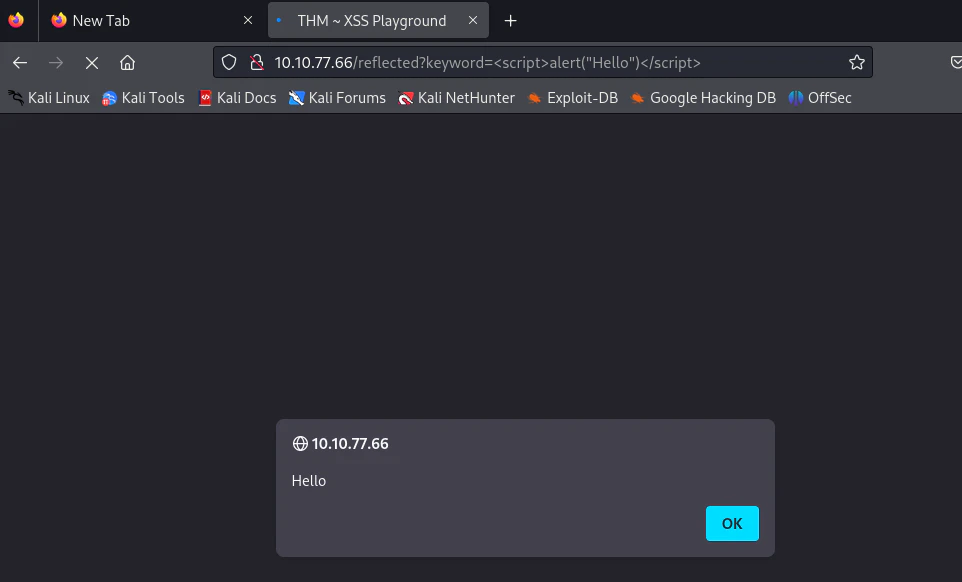The image size is (962, 582).
Task: Open Kali NetHunter bookmark
Action: 456,98
